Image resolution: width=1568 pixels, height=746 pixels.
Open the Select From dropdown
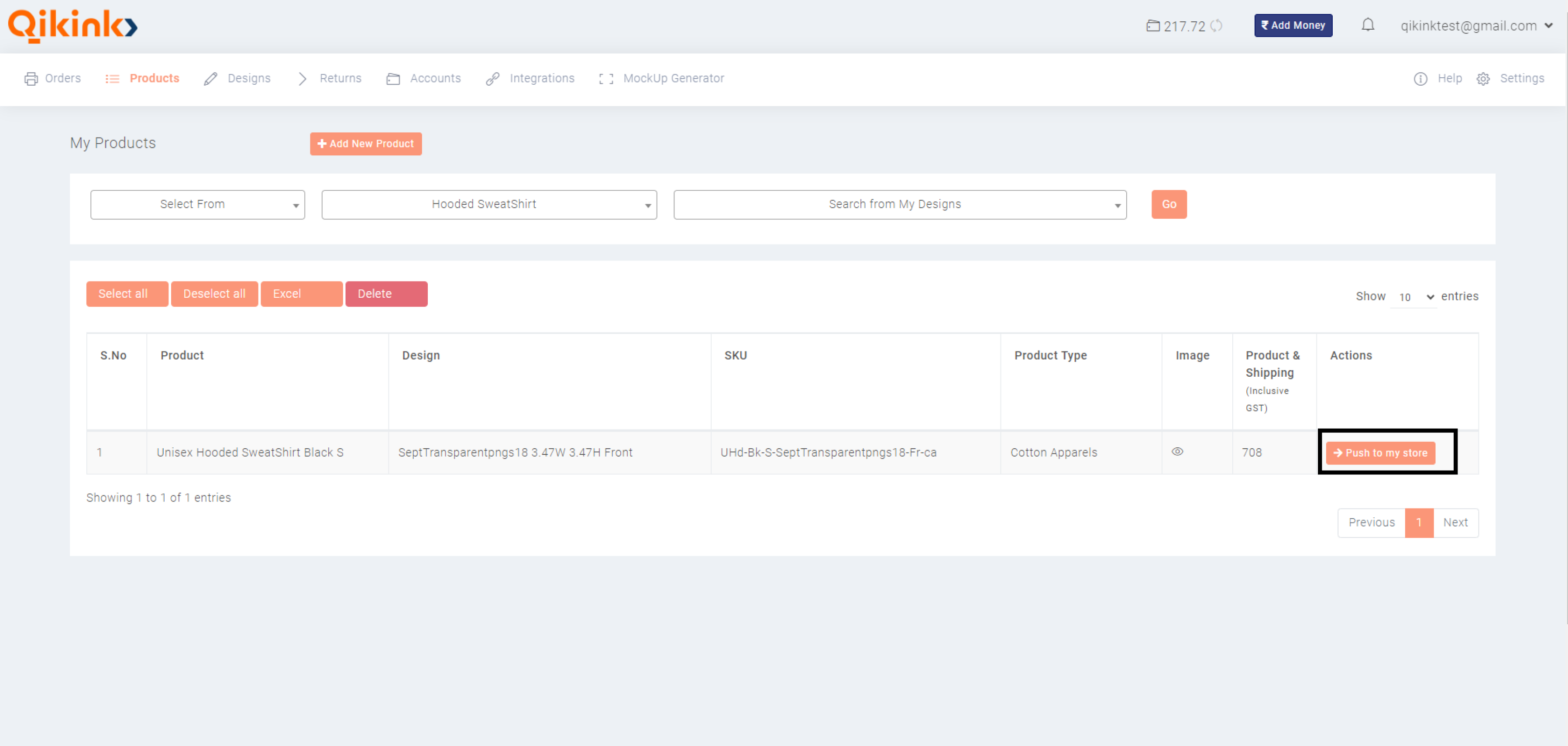(x=197, y=204)
